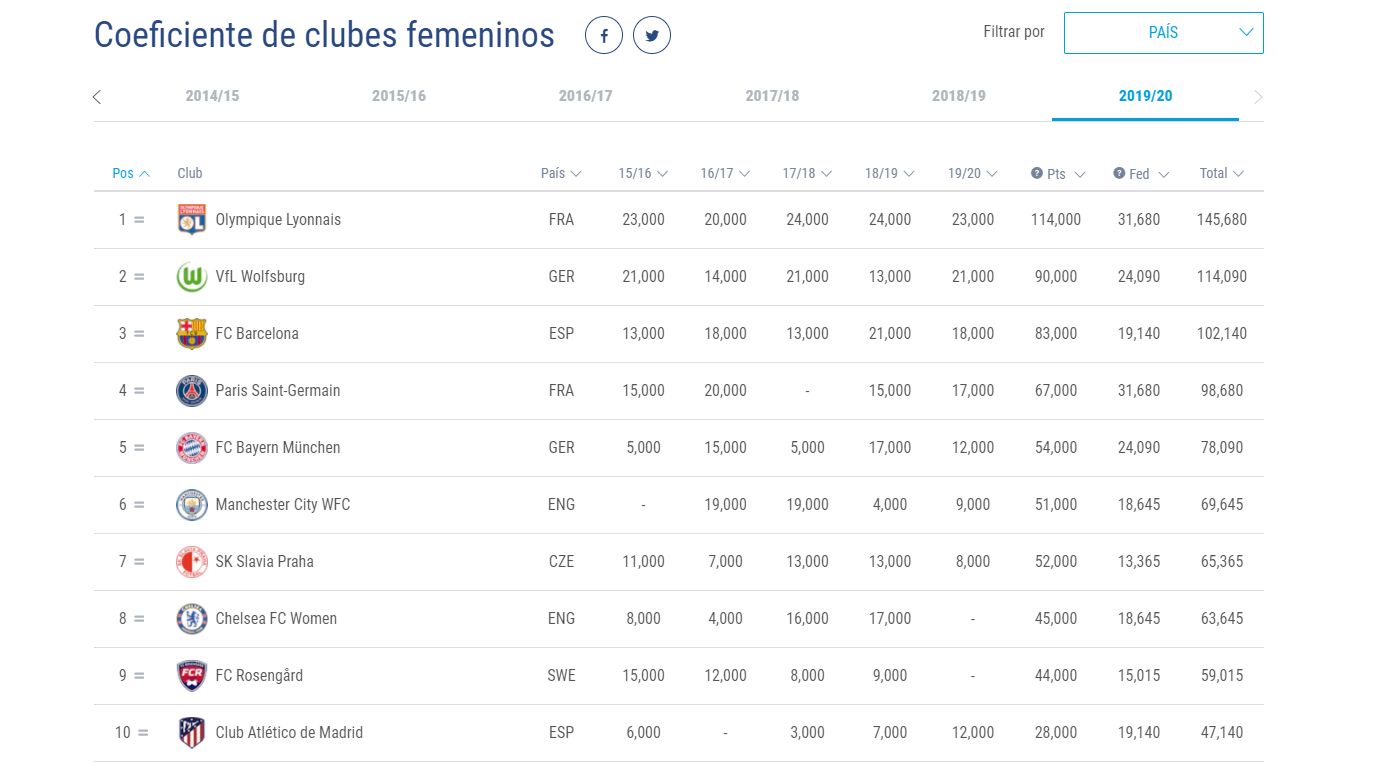Screen dimensions: 1378x763
Task: Switch to the 2014/15 season tab
Action: coord(212,96)
